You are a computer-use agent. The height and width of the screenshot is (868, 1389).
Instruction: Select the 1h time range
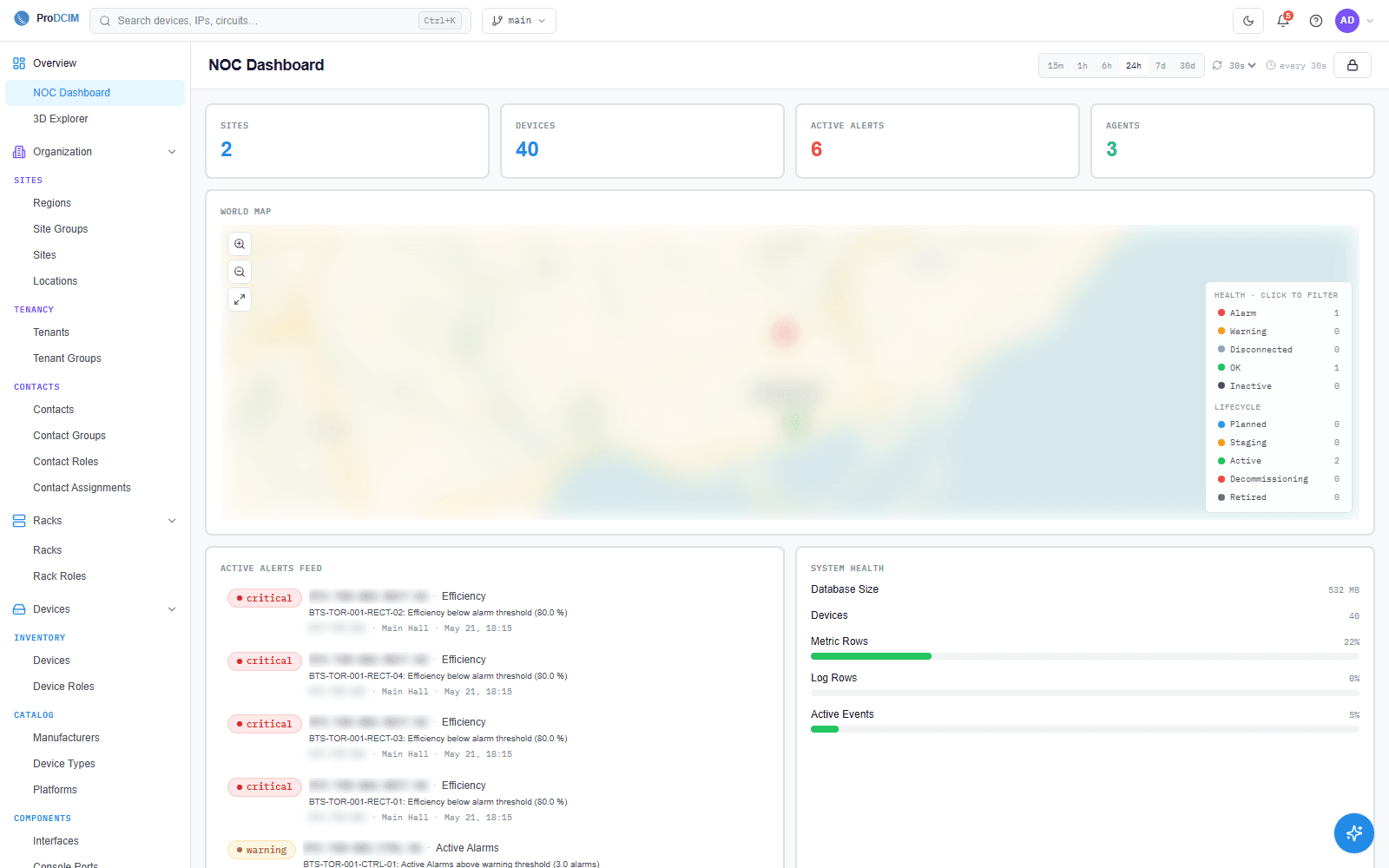tap(1083, 66)
